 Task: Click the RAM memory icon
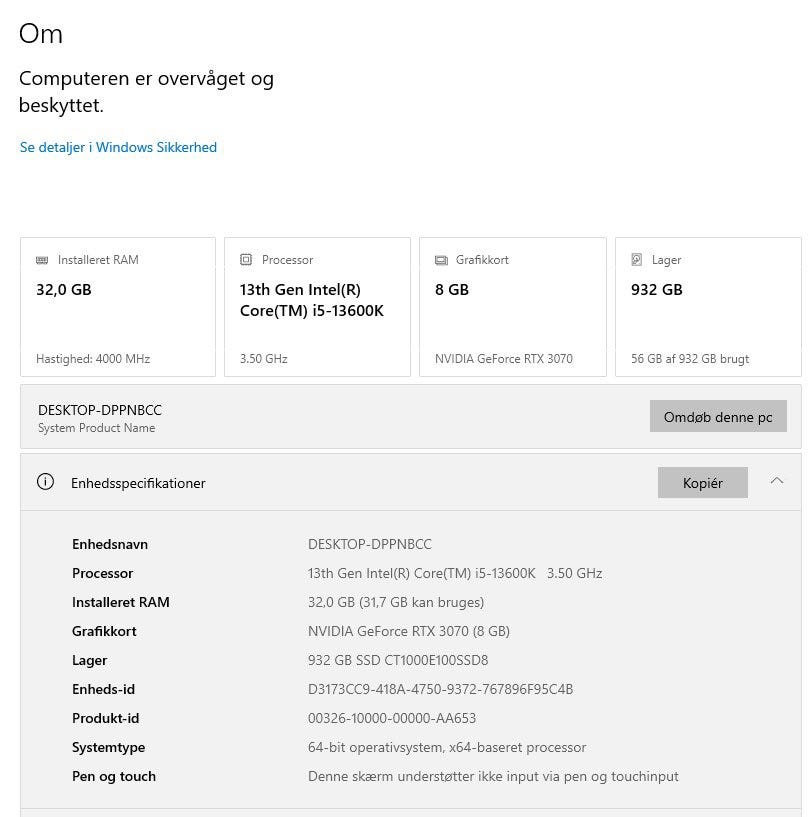coord(42,260)
